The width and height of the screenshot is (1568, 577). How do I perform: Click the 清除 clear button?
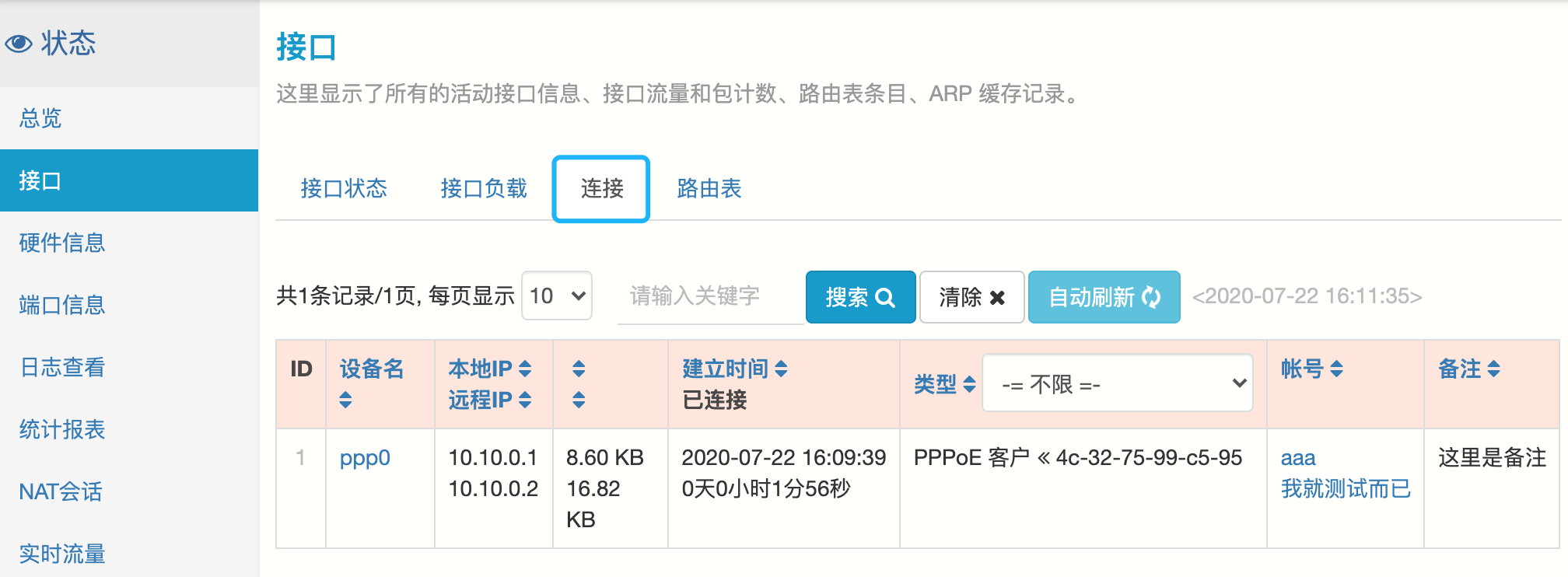[971, 297]
